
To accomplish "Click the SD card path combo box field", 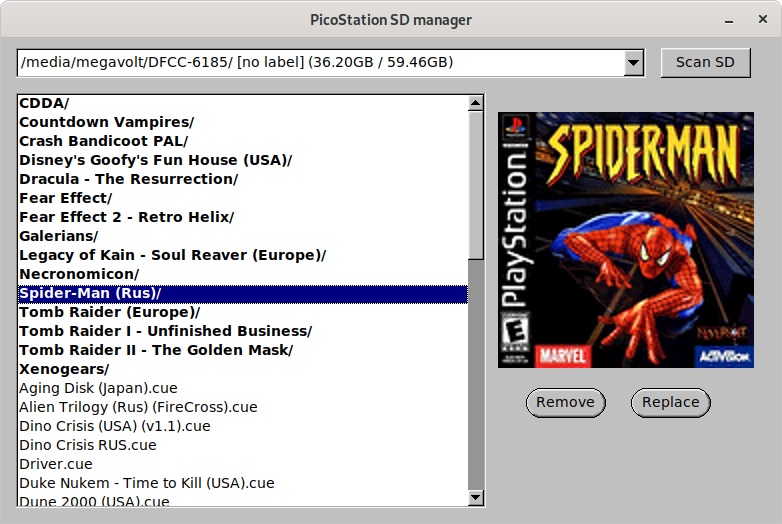I will pos(320,63).
